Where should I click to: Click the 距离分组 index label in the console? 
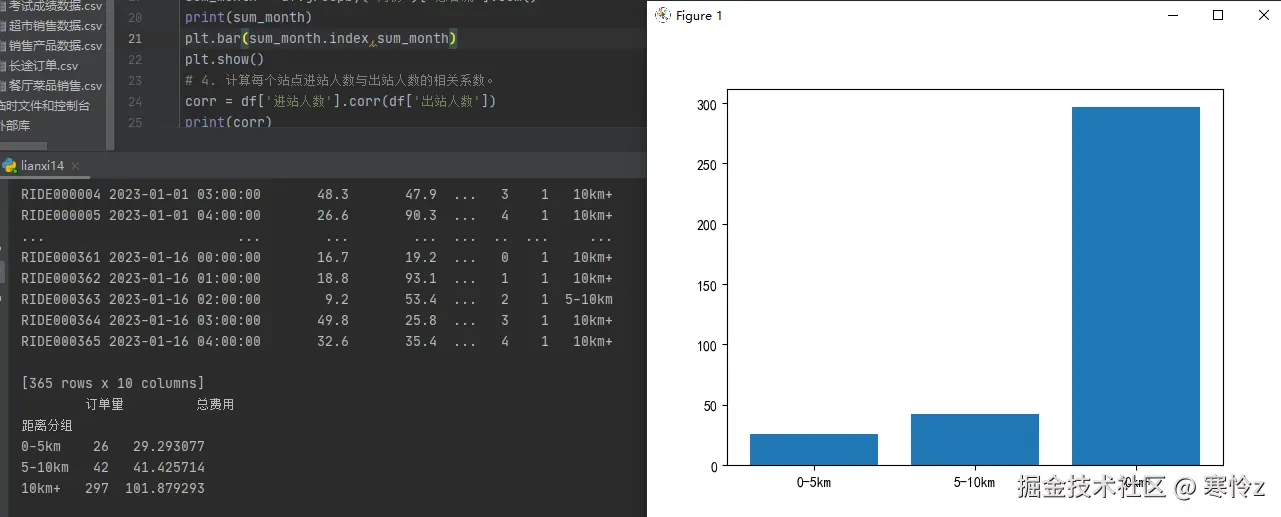(x=47, y=425)
